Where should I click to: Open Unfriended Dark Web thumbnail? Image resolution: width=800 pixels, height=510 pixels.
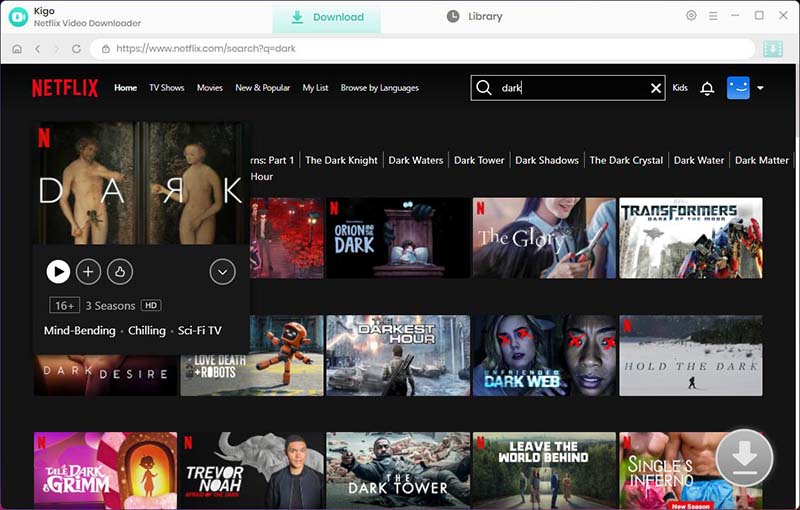pyautogui.click(x=544, y=355)
